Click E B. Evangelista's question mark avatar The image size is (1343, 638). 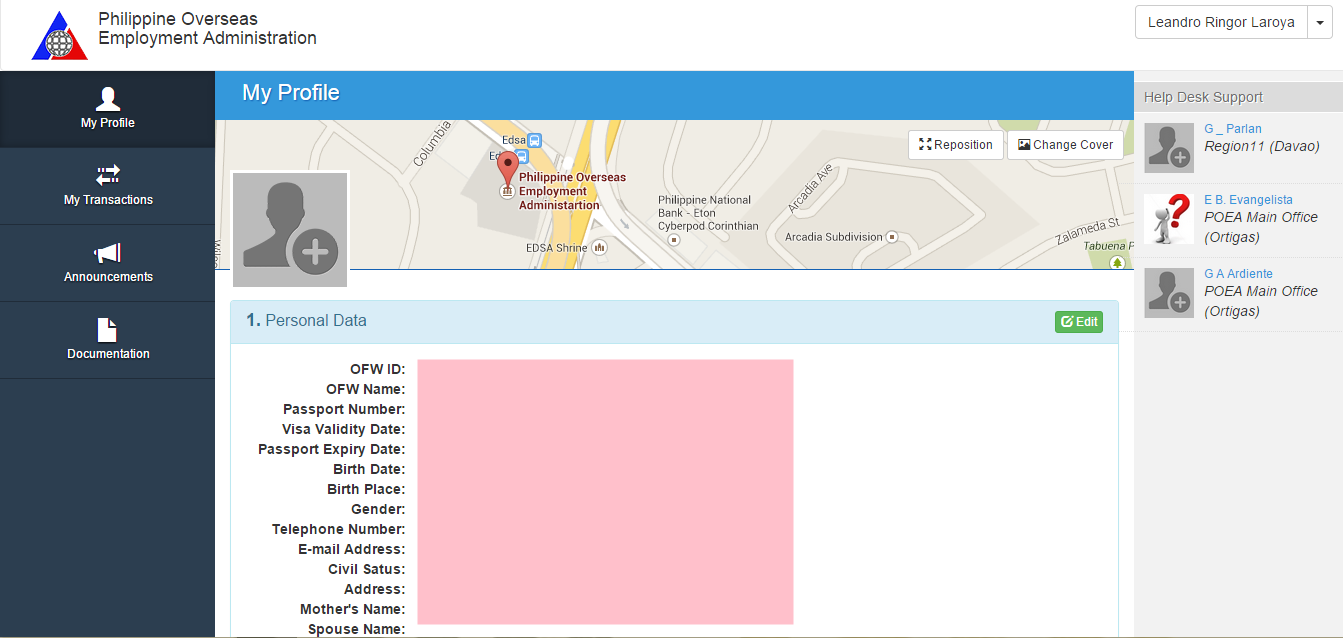[1169, 220]
